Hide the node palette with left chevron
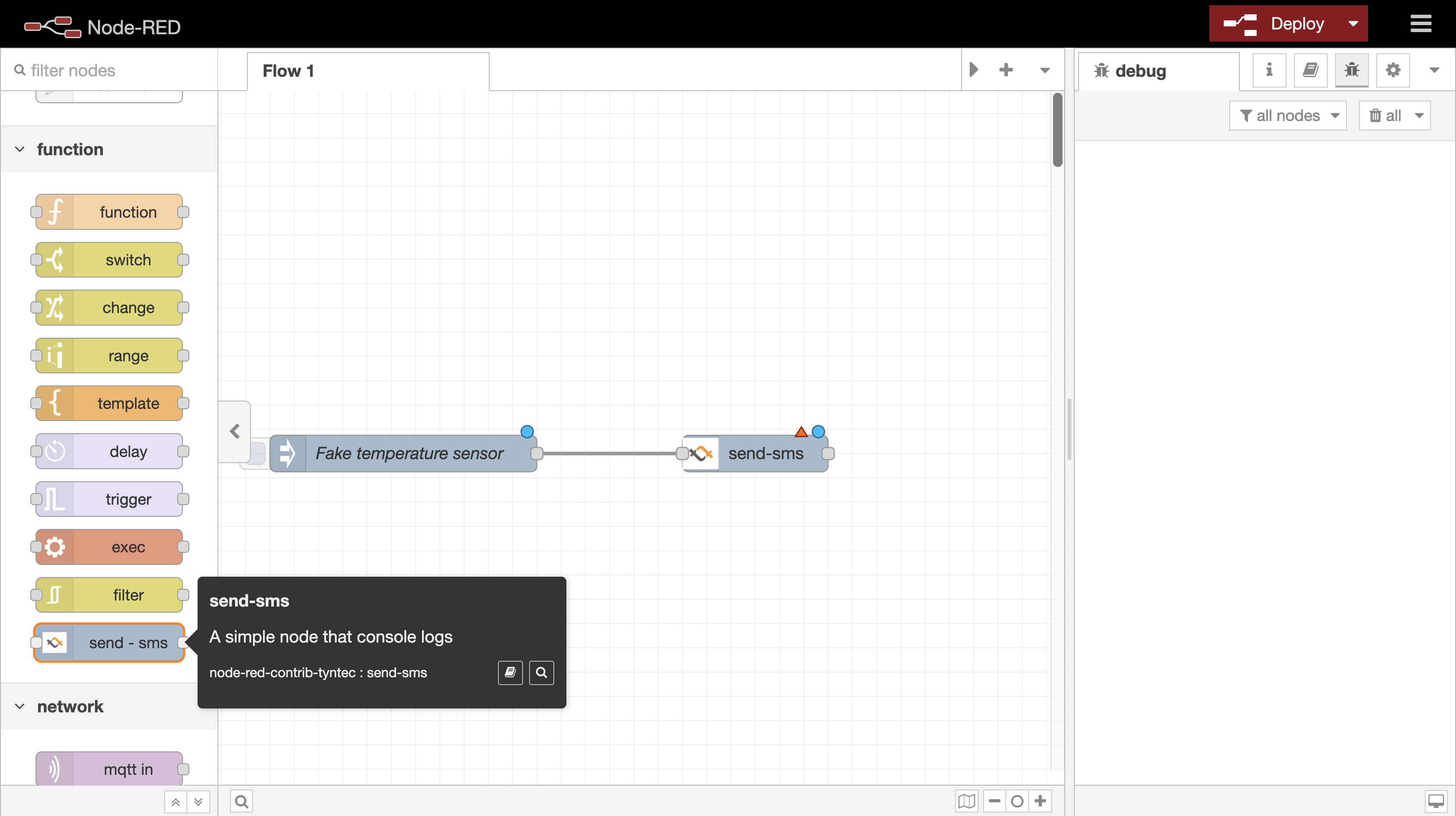1456x816 pixels. [x=234, y=431]
